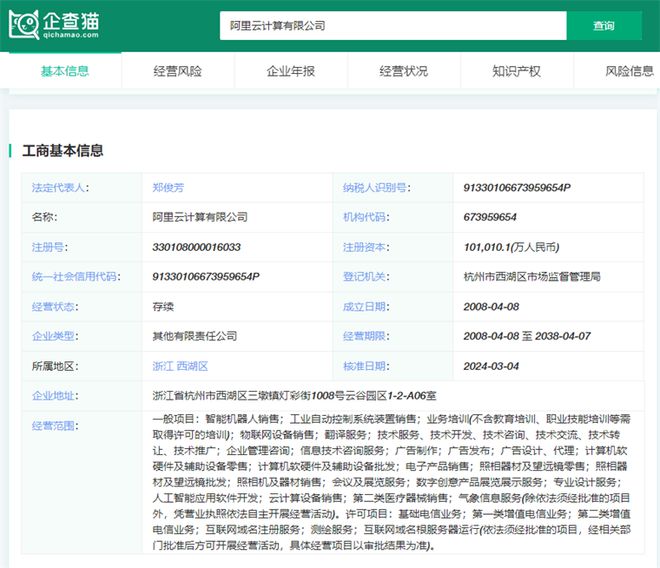Click organization code 673959654
The width and height of the screenshot is (660, 568).
click(x=490, y=217)
